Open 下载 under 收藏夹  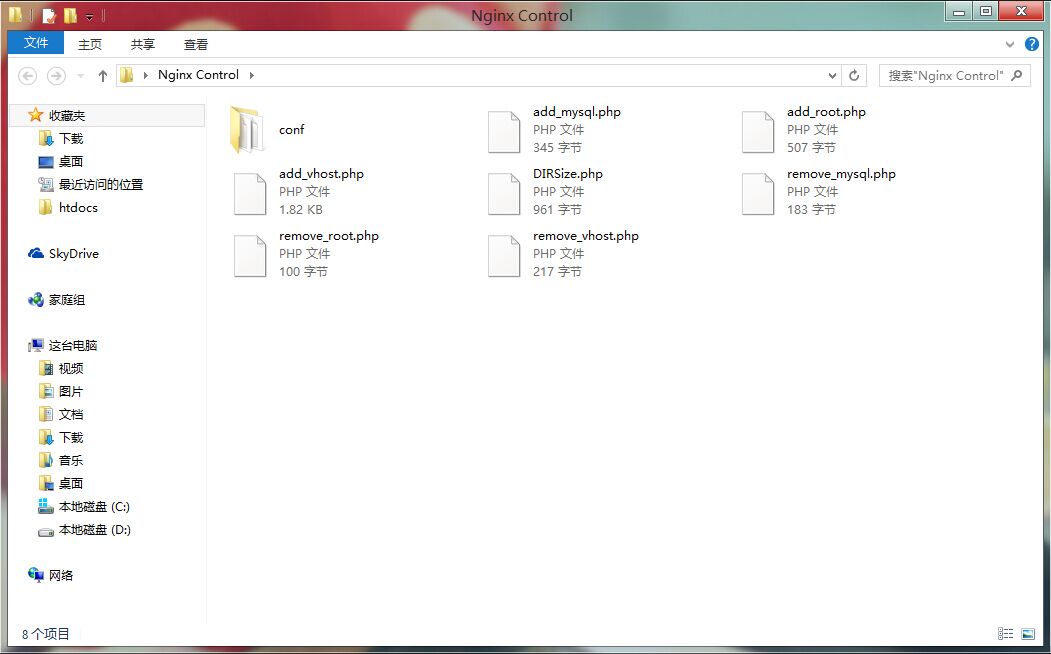tap(61, 138)
